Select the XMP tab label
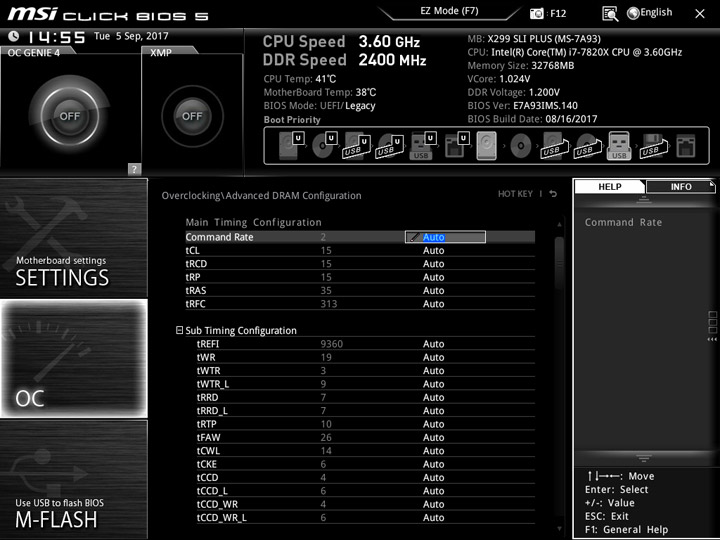 tap(161, 53)
